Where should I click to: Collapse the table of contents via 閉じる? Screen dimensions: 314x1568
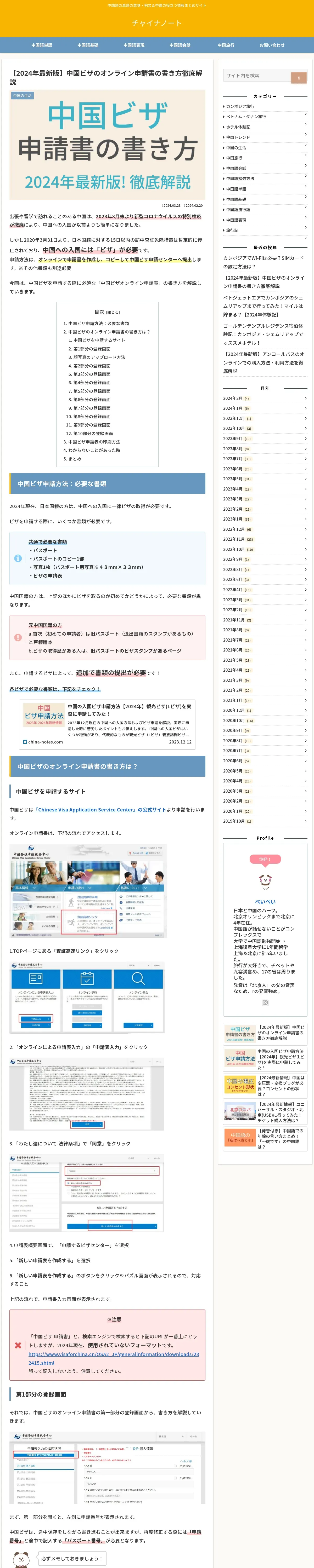pos(113,312)
